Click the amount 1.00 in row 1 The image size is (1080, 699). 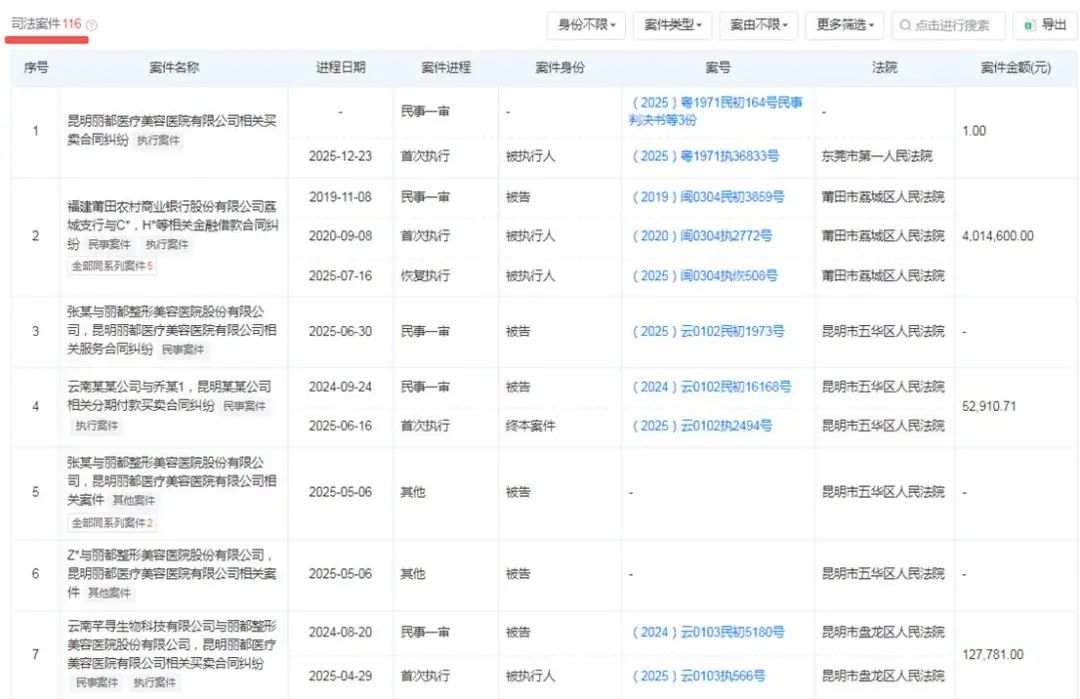coord(974,131)
